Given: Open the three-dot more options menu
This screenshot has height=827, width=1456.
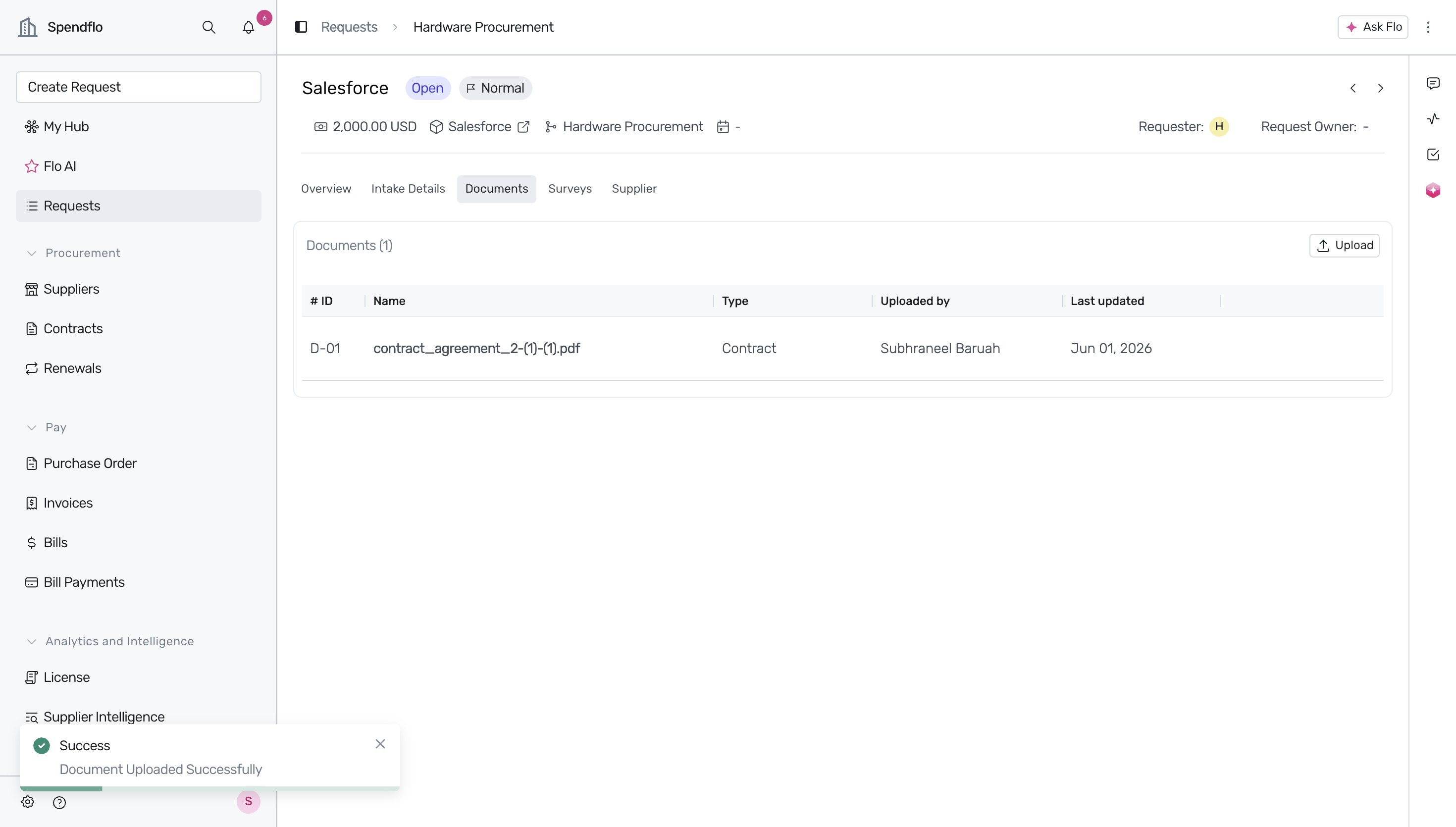Looking at the screenshot, I should pyautogui.click(x=1428, y=27).
